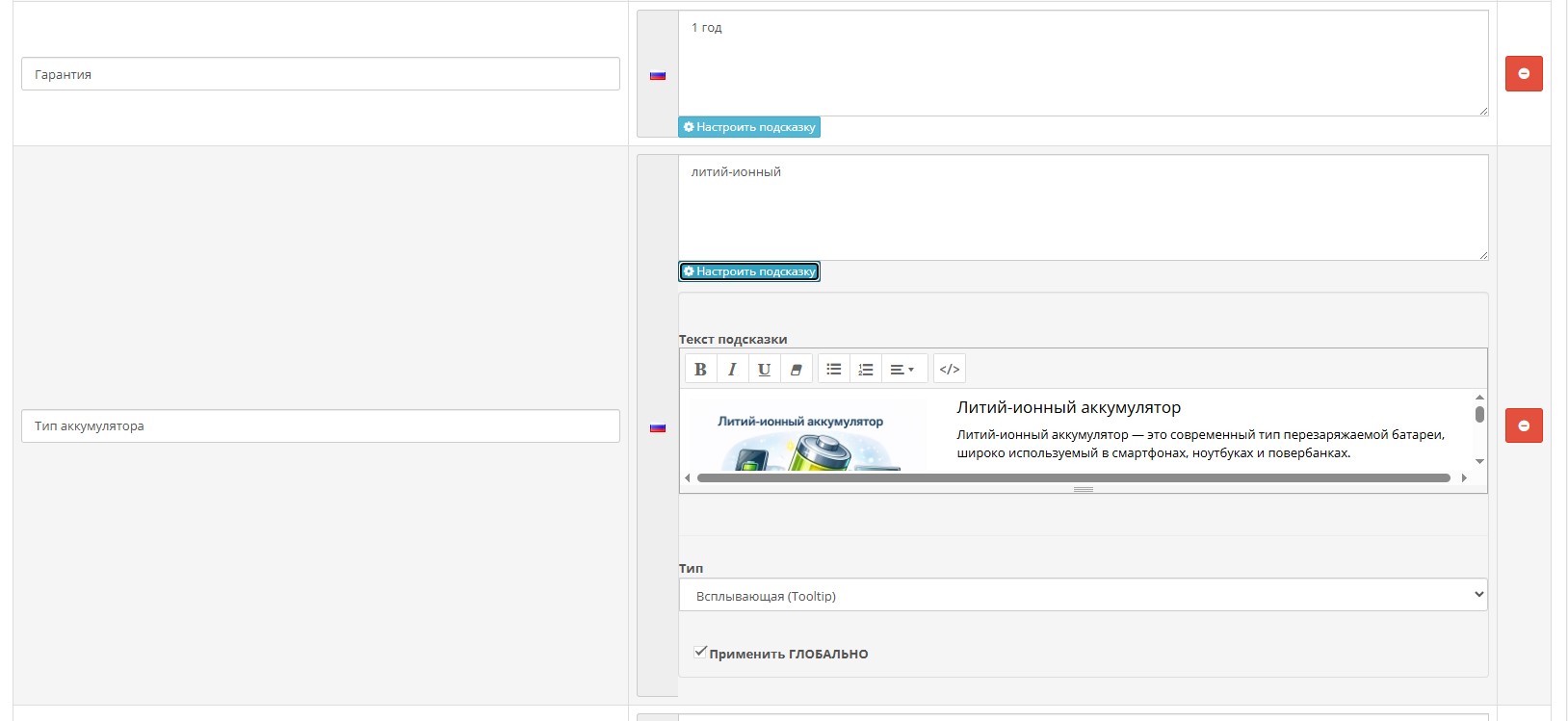Viewport: 1568px width, 721px height.
Task: Click the литий-ионный value text area
Action: tap(1083, 208)
